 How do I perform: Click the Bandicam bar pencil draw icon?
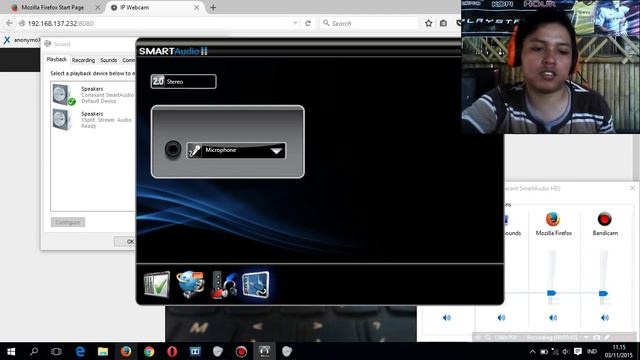point(607,338)
